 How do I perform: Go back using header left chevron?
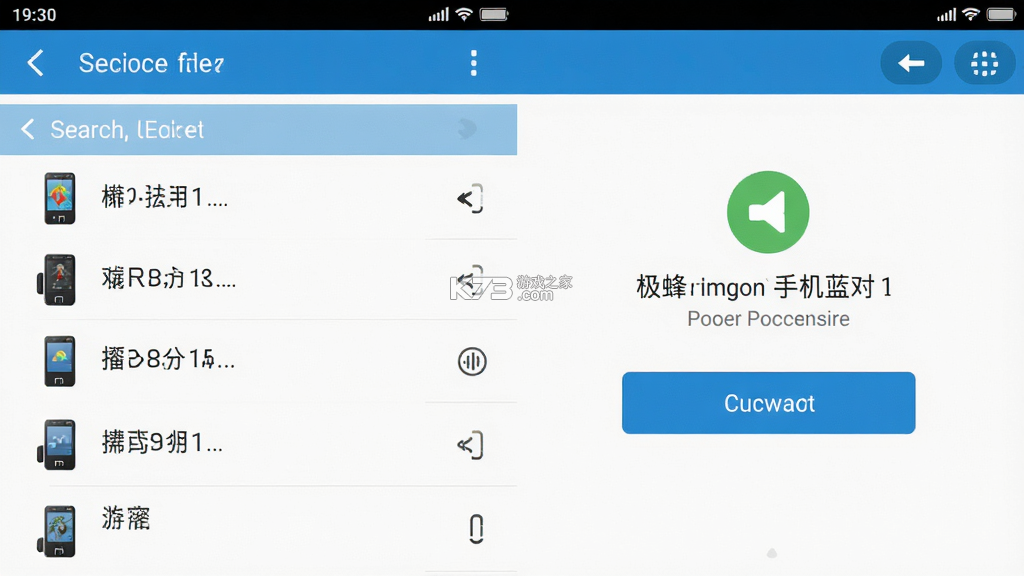click(x=35, y=63)
